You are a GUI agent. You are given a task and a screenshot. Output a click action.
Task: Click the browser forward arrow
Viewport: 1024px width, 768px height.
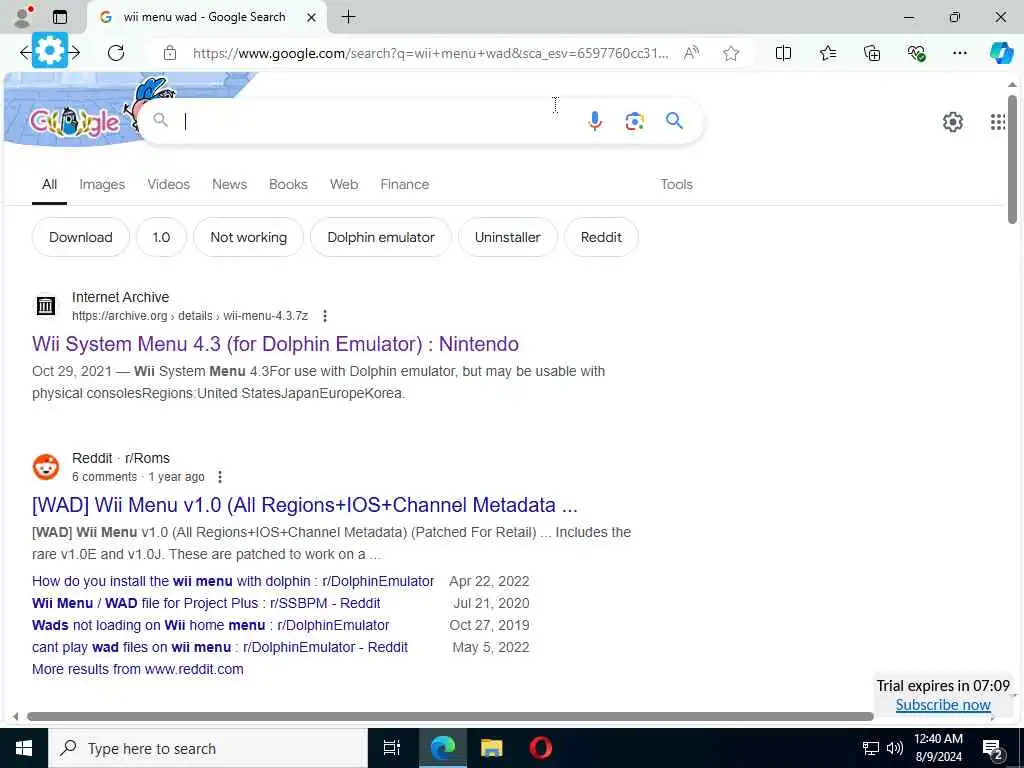(x=74, y=53)
